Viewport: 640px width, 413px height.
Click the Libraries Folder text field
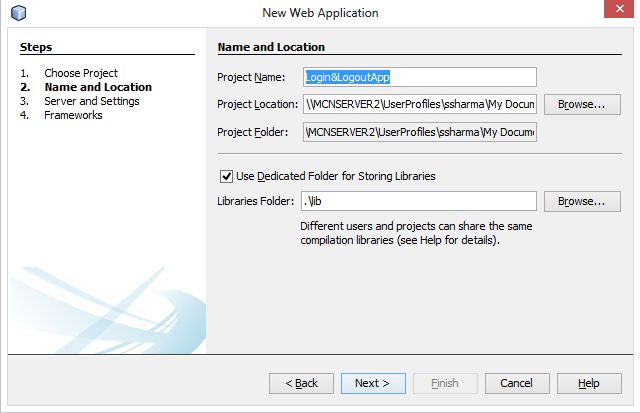(x=420, y=201)
